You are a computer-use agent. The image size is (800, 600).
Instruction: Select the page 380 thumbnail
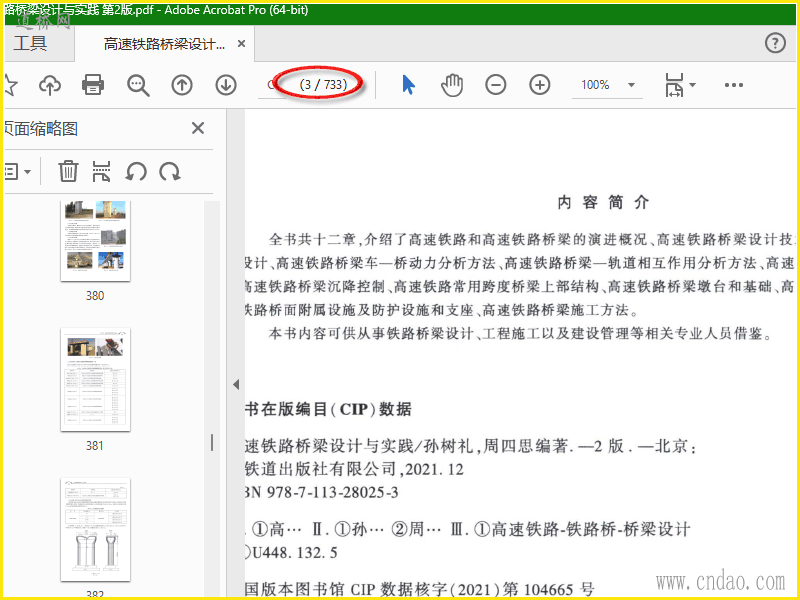95,241
